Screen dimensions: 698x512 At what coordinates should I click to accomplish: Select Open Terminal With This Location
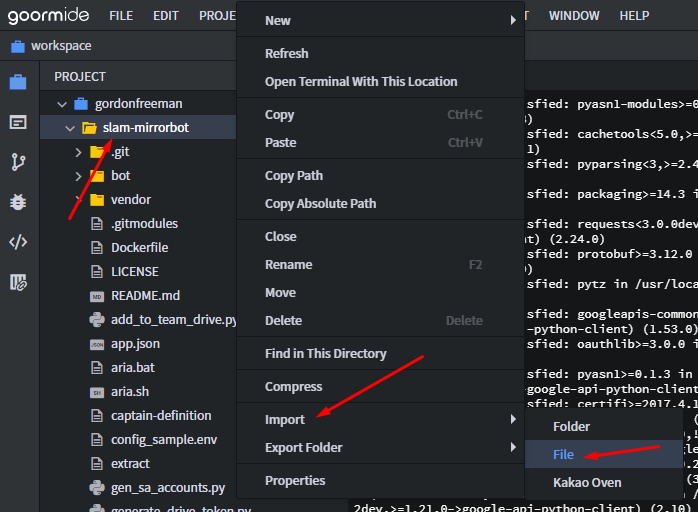click(x=361, y=82)
